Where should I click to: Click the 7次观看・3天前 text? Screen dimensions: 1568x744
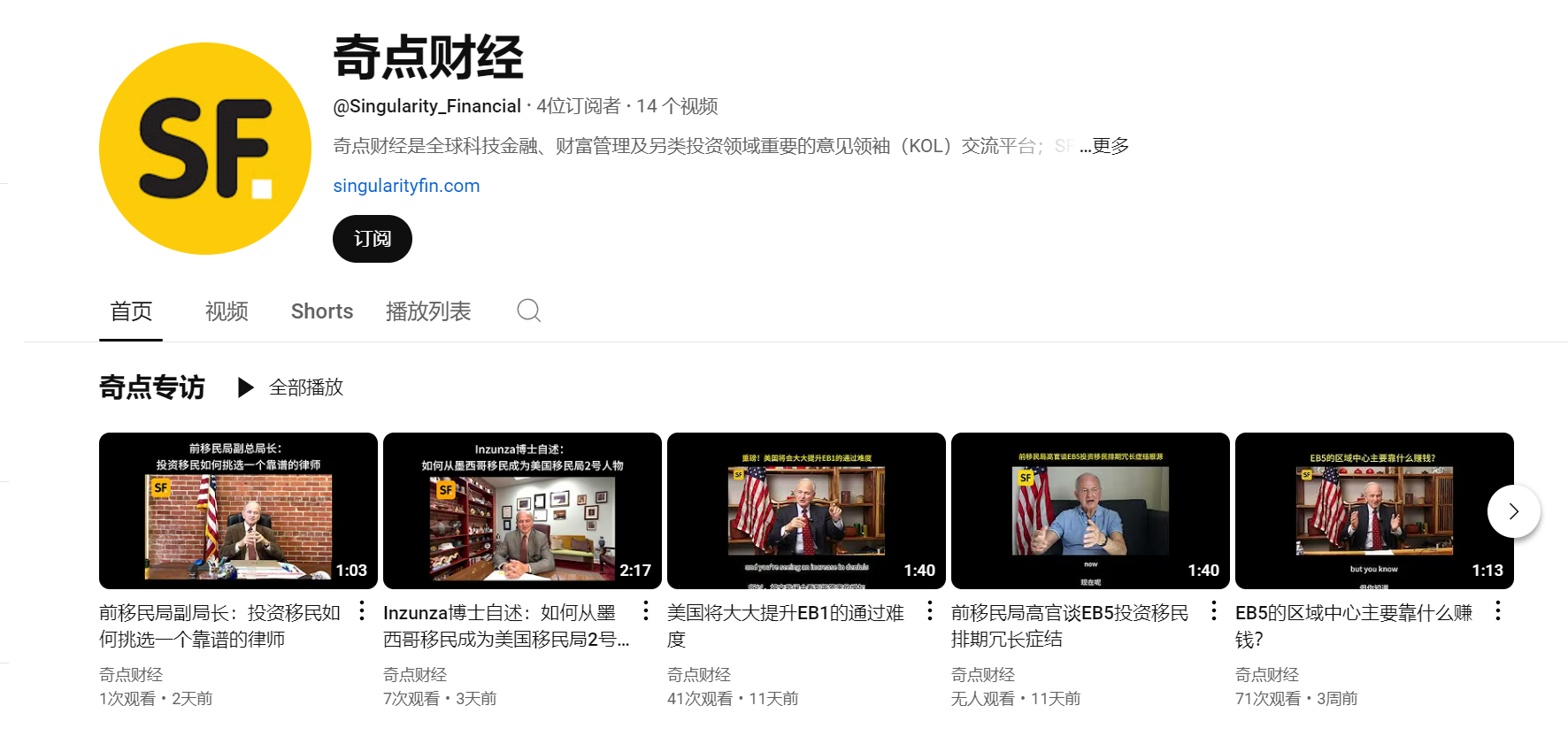[440, 699]
